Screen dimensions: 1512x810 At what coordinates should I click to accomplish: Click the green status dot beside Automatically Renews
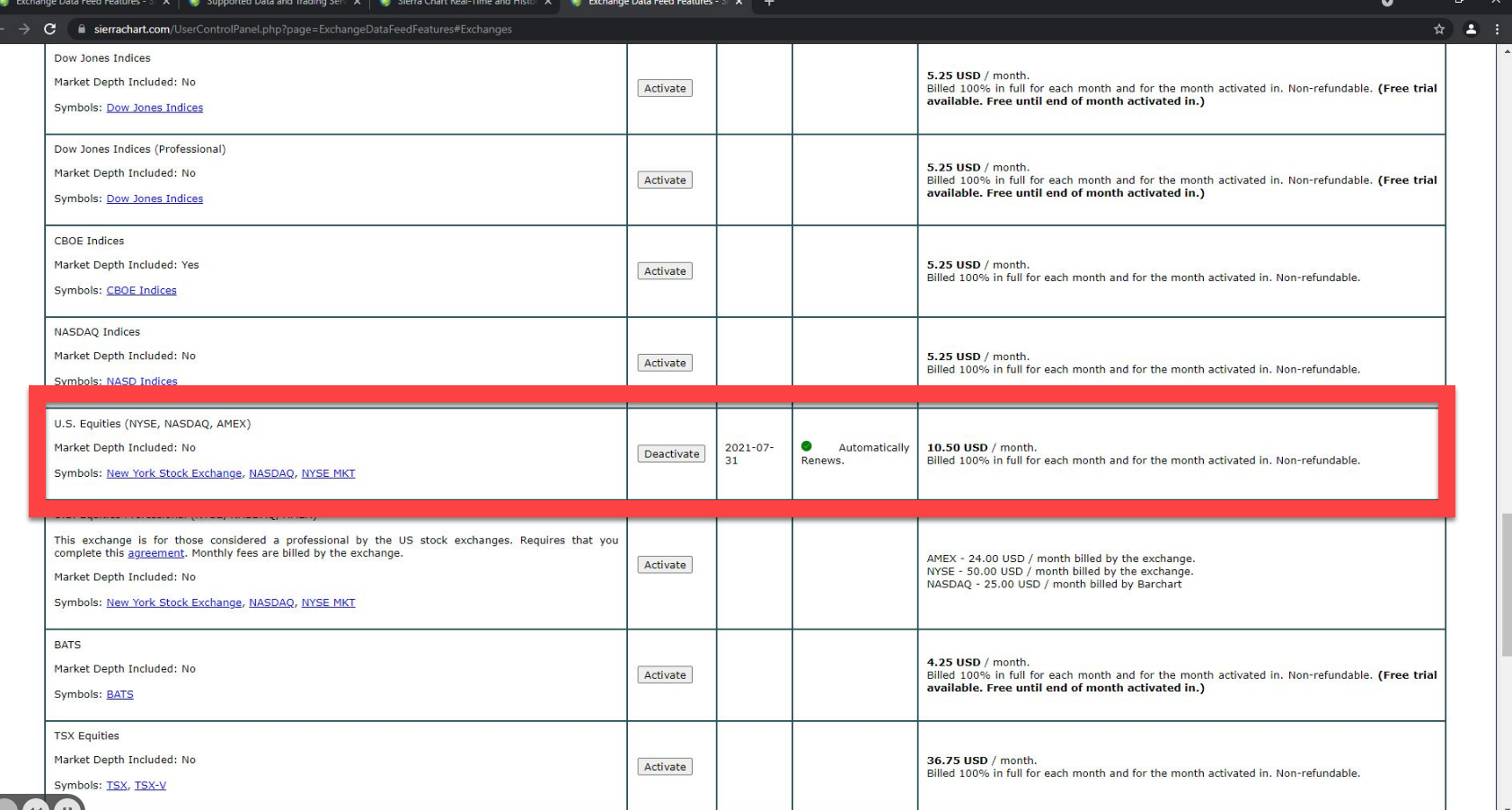807,446
